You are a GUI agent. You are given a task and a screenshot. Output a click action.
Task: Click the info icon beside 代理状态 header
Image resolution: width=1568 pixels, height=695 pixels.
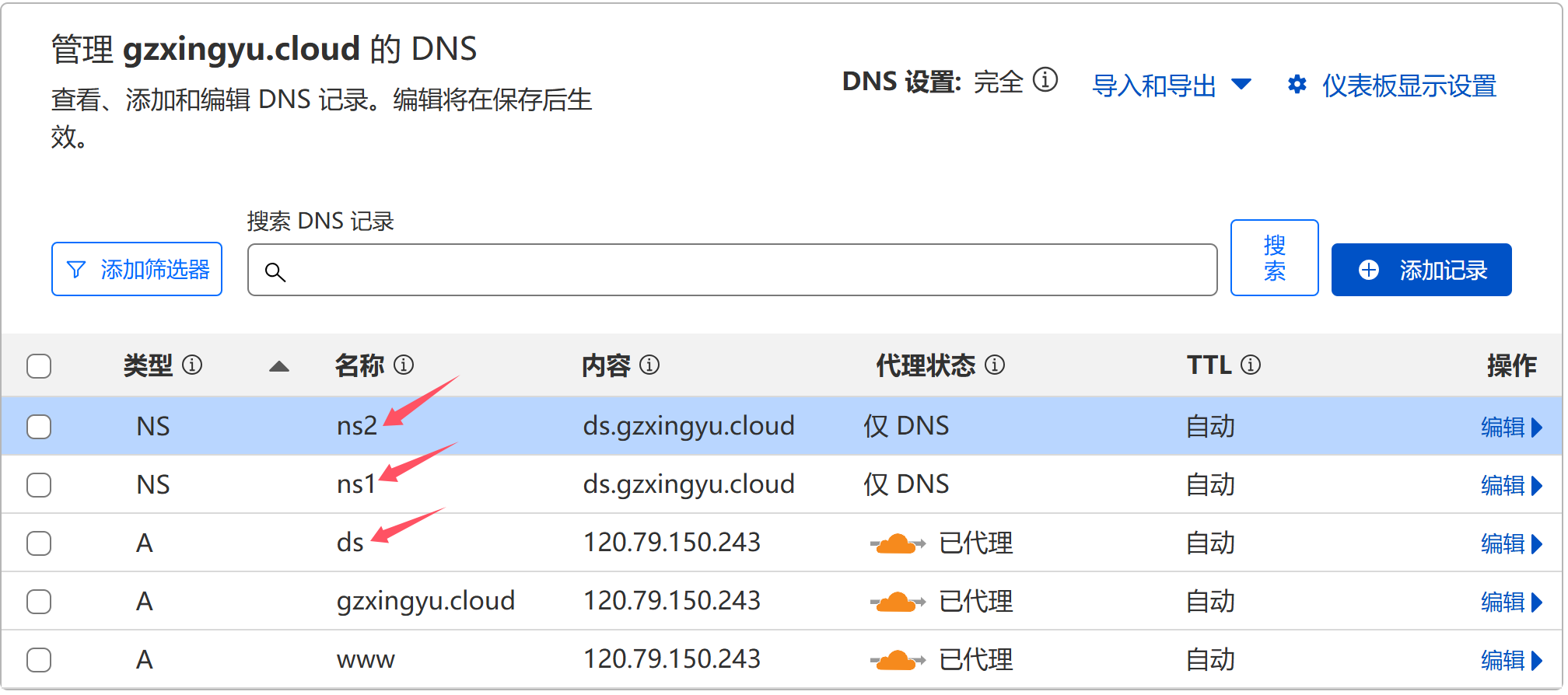coord(994,365)
